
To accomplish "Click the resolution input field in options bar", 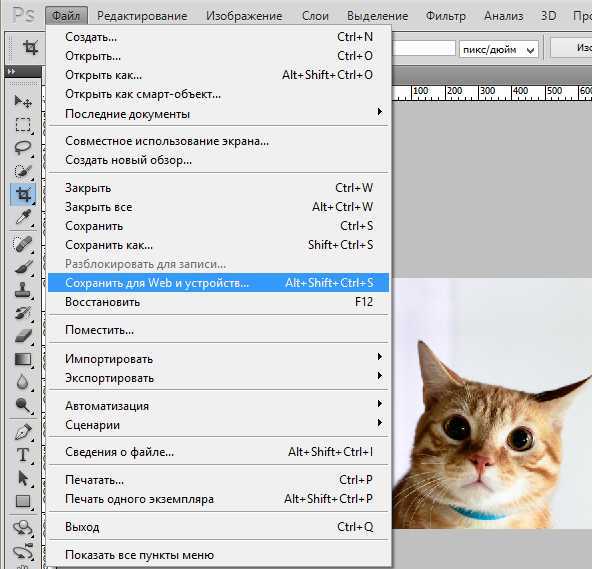I will (x=424, y=49).
